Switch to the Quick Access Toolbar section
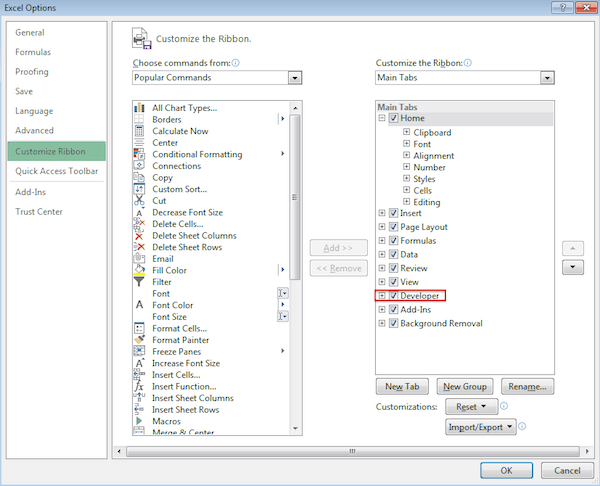The width and height of the screenshot is (600, 486). click(57, 171)
